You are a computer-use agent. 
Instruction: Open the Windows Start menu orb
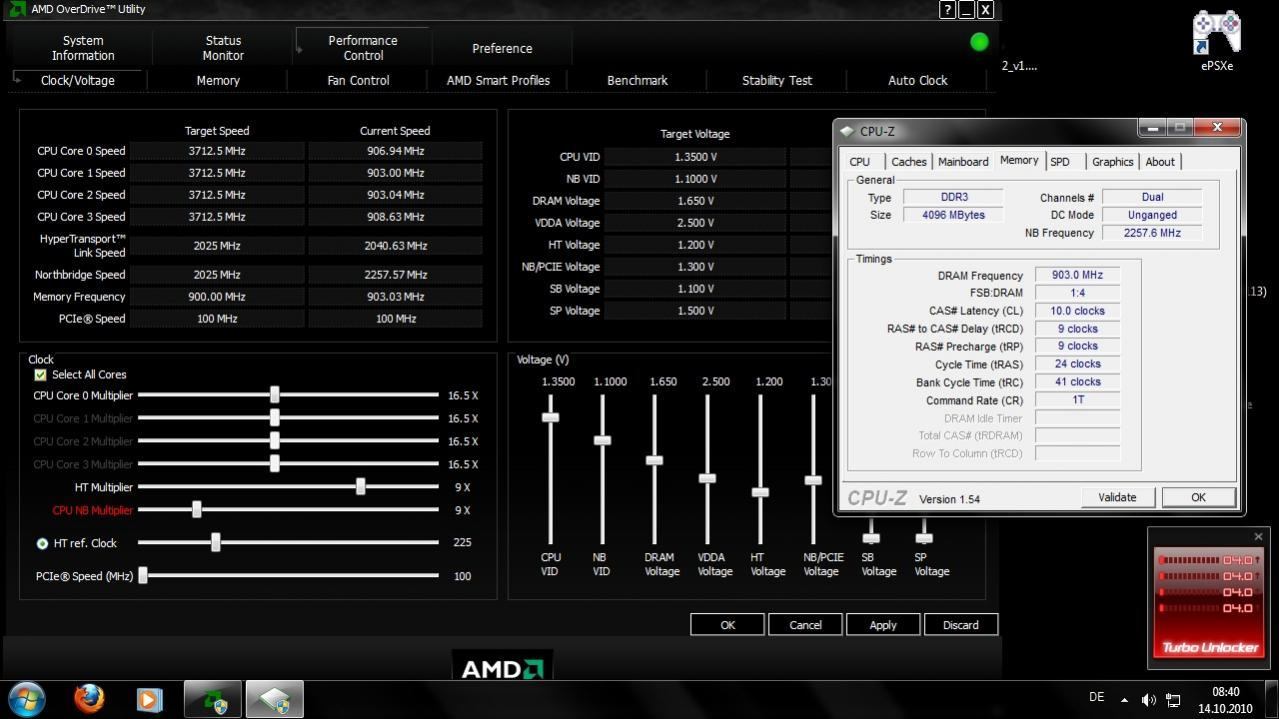[26, 698]
